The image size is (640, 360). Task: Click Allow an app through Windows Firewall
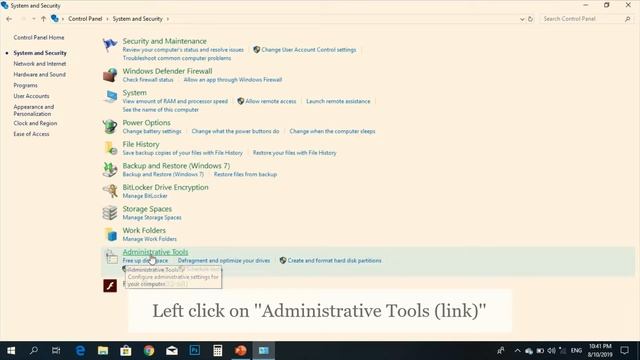click(x=233, y=80)
